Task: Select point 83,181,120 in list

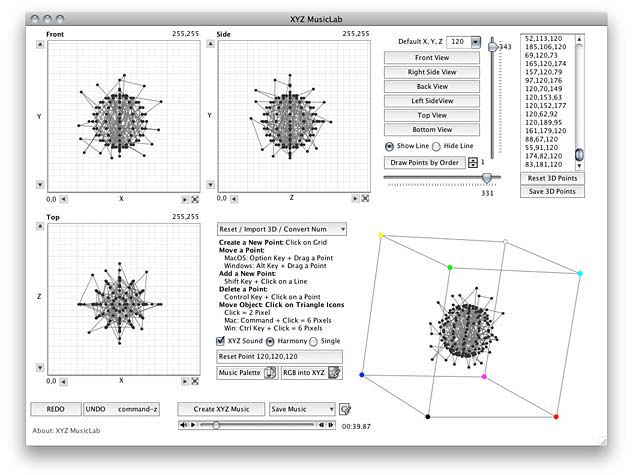Action: click(x=544, y=165)
